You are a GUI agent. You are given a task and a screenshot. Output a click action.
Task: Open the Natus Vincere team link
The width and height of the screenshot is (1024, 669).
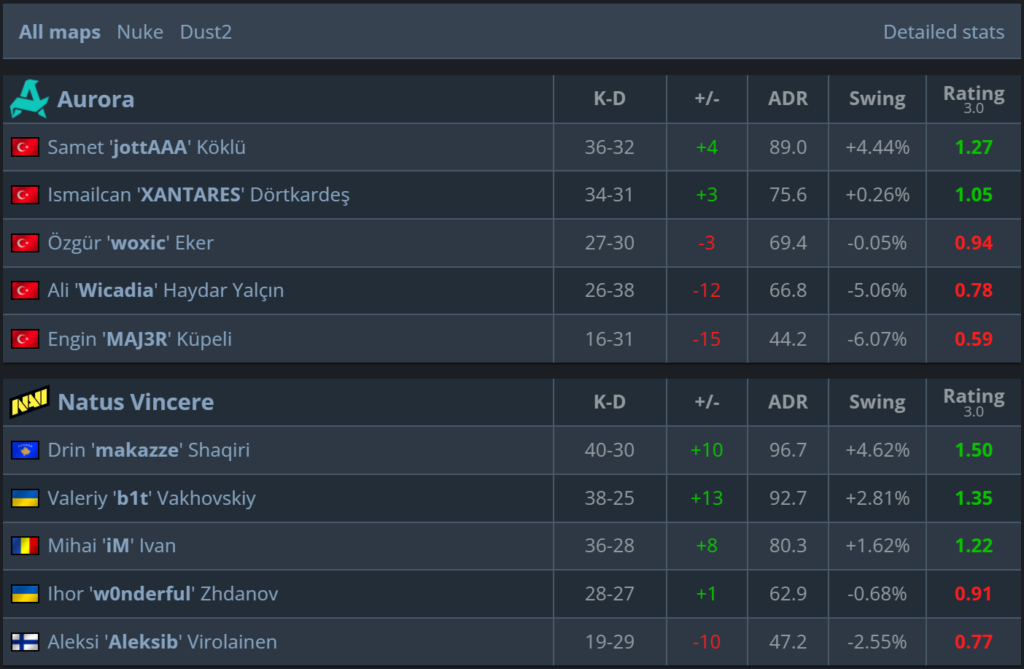tap(136, 402)
